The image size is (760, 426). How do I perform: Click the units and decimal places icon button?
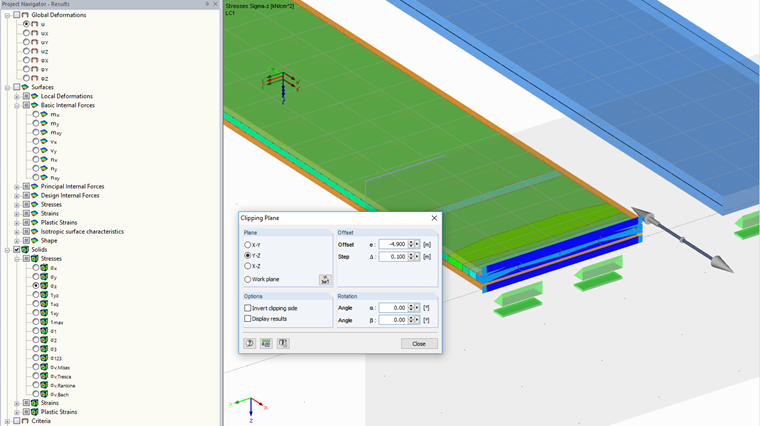coord(266,343)
